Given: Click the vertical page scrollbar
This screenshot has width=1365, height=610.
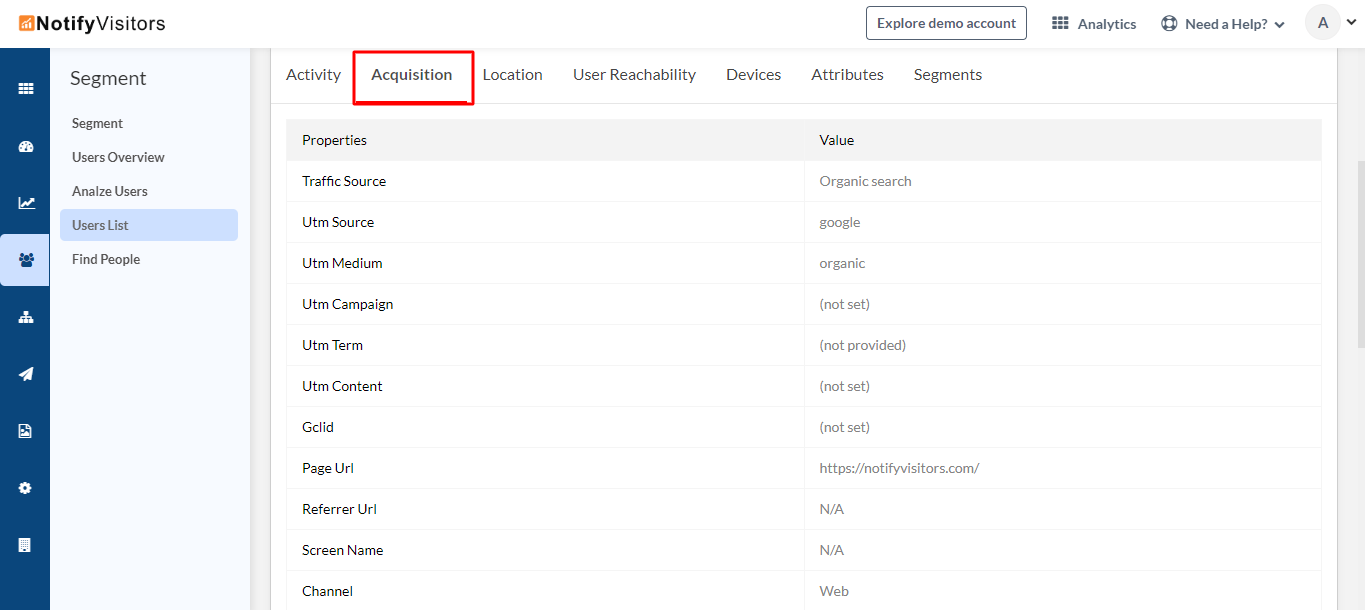Looking at the screenshot, I should pos(1360,255).
